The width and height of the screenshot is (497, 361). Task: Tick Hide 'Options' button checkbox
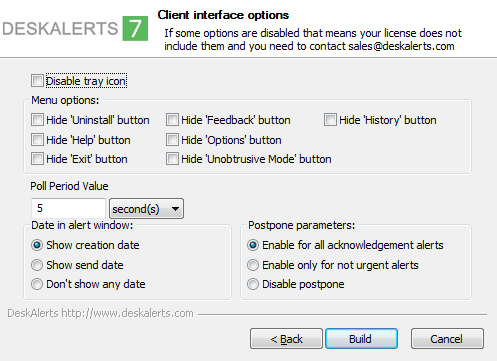click(172, 140)
